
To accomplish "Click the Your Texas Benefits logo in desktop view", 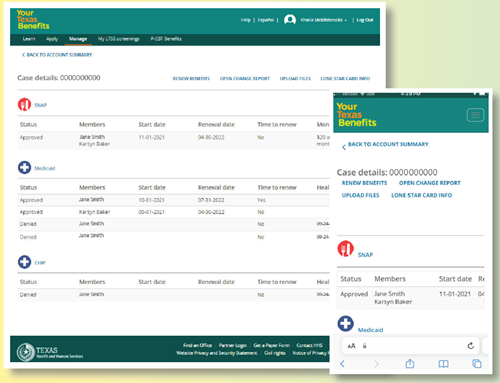I will (x=33, y=19).
